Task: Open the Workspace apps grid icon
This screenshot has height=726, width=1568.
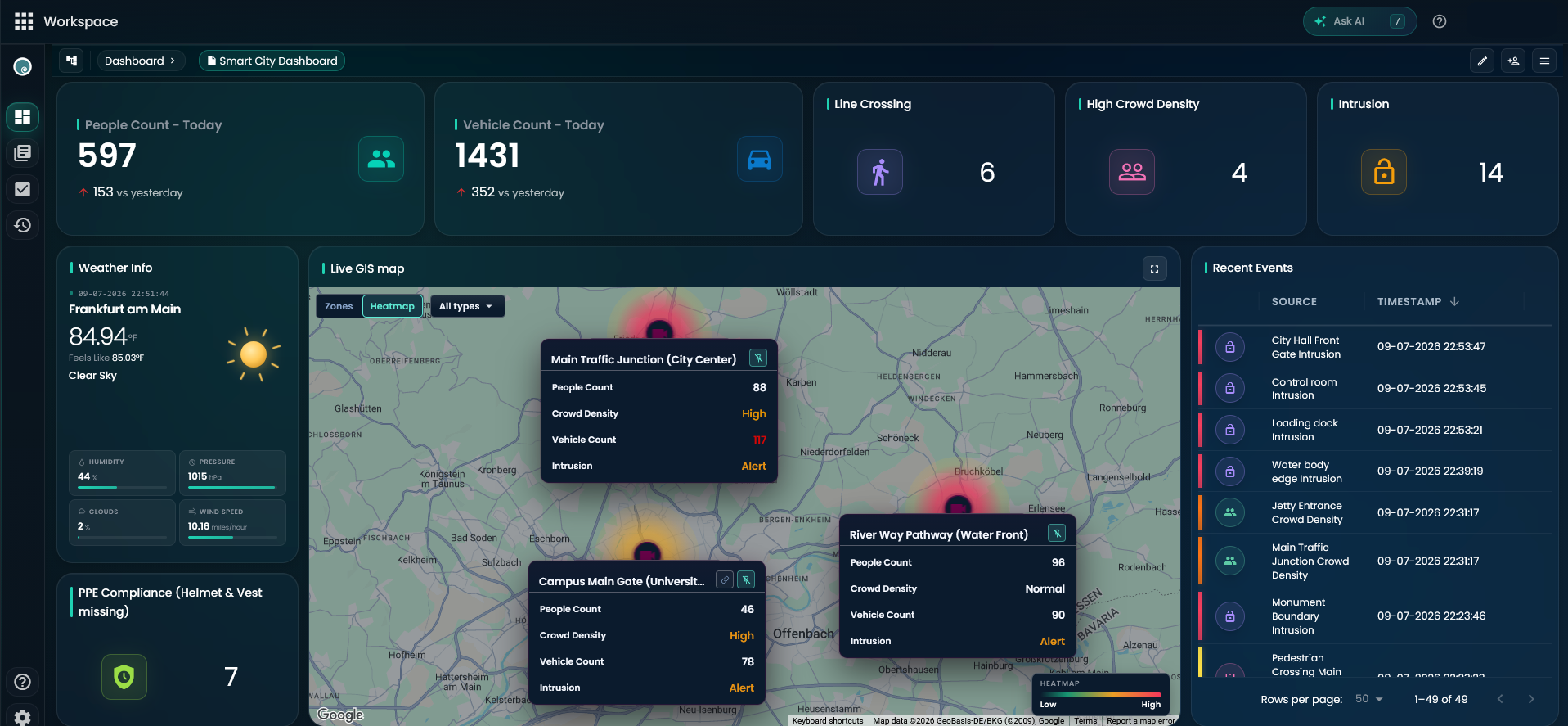Action: pyautogui.click(x=24, y=21)
